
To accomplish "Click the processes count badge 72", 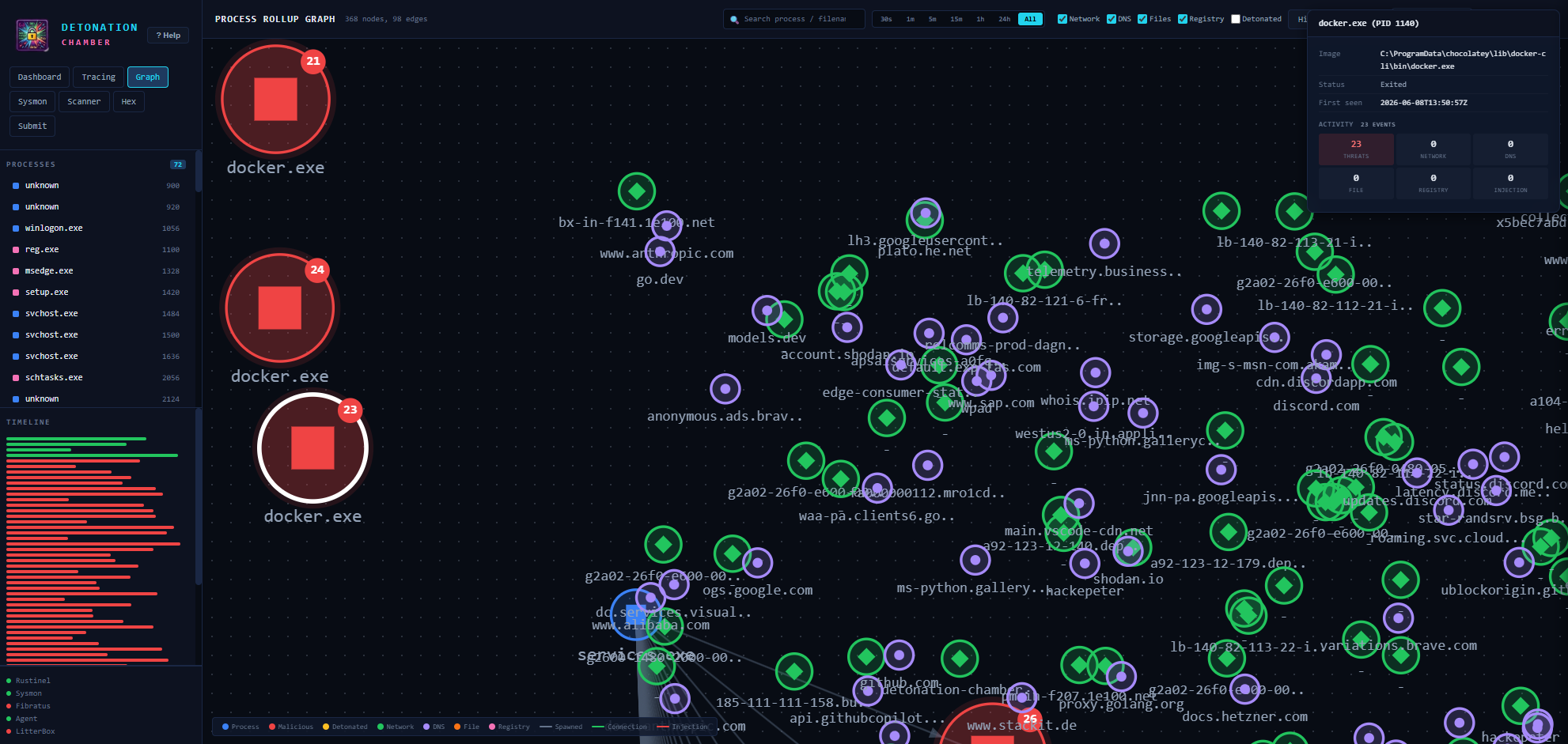I will (178, 164).
